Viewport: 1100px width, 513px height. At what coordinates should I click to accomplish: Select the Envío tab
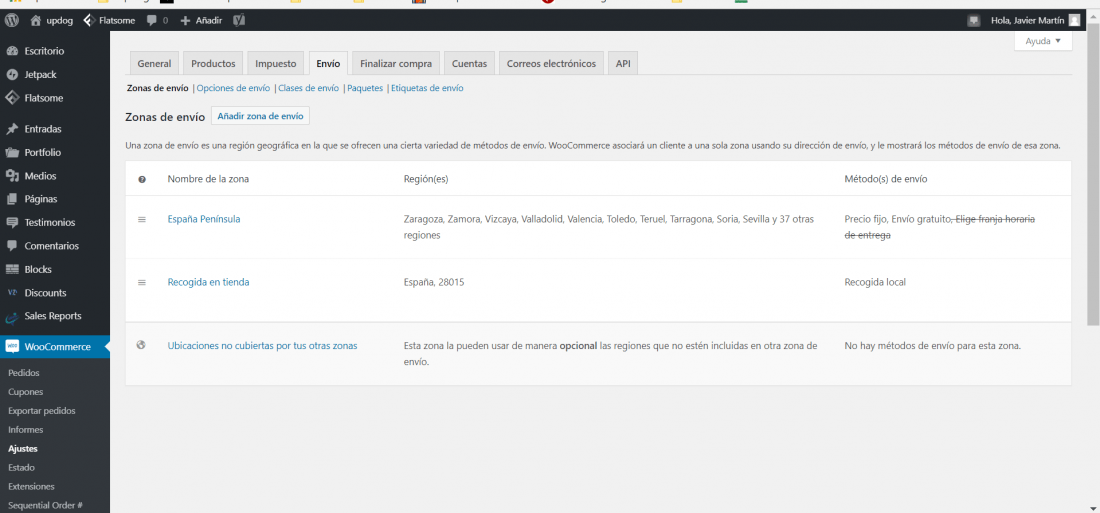pyautogui.click(x=328, y=63)
